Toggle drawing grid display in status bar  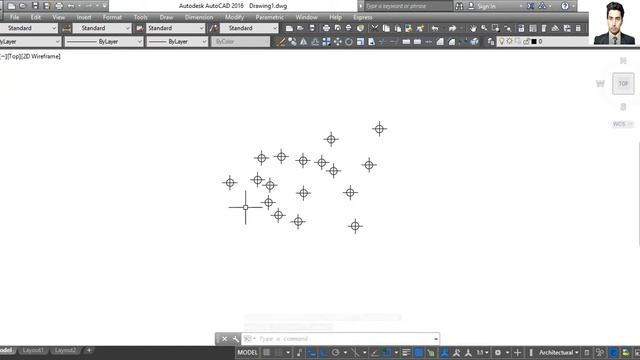pos(267,353)
